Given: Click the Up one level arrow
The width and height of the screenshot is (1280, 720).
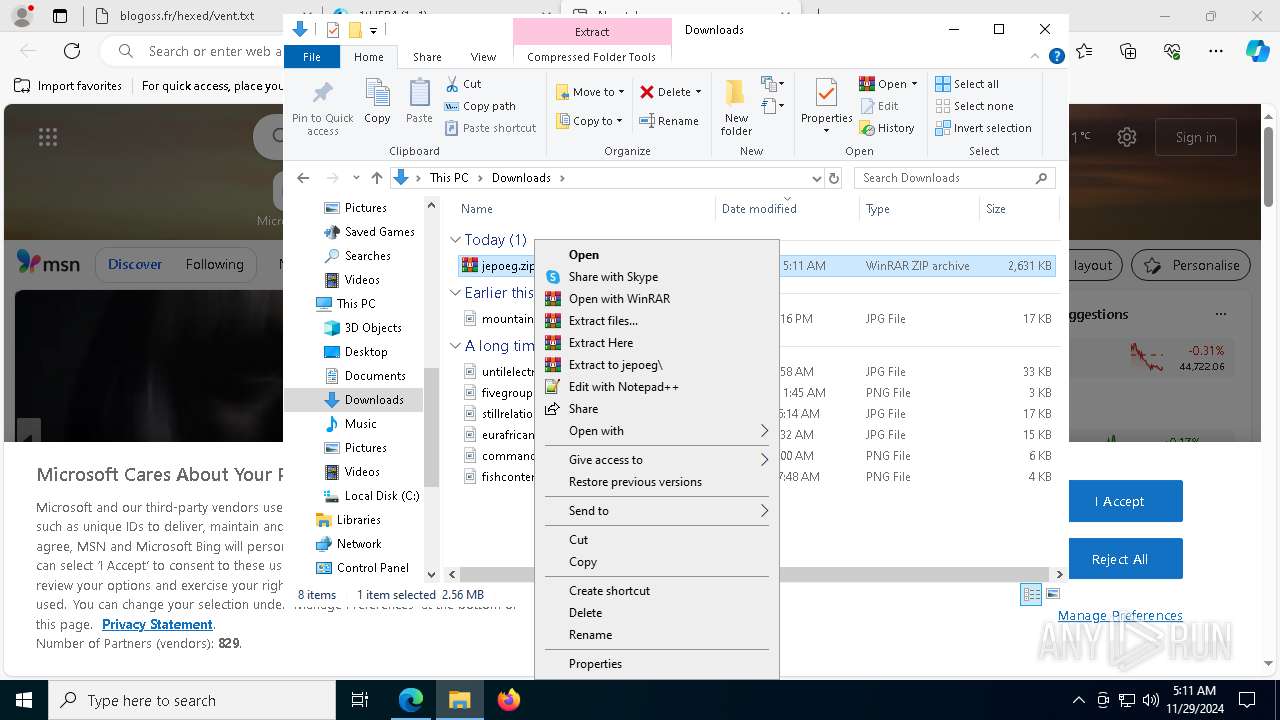Looking at the screenshot, I should click(x=376, y=178).
